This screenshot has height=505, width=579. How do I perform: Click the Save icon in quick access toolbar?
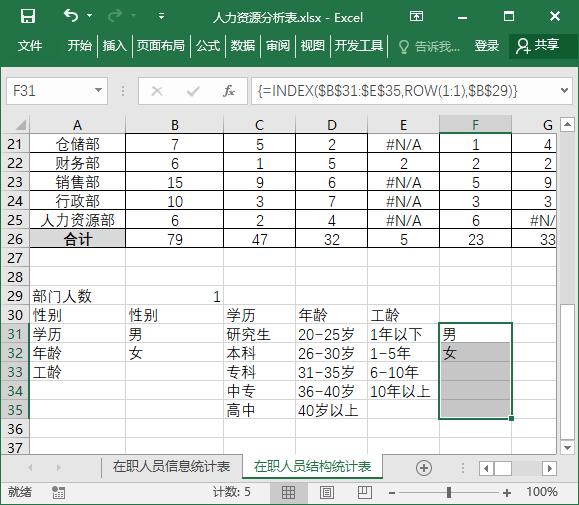[x=28, y=16]
